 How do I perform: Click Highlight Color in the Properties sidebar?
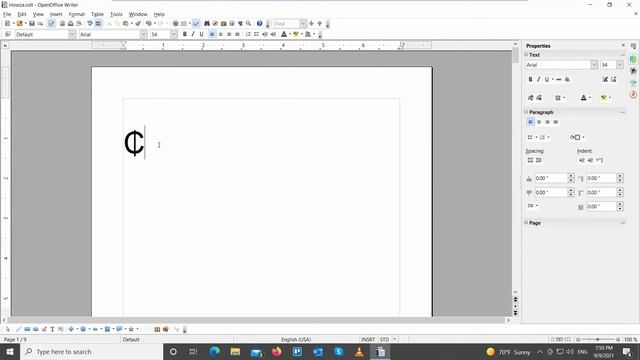(x=603, y=98)
